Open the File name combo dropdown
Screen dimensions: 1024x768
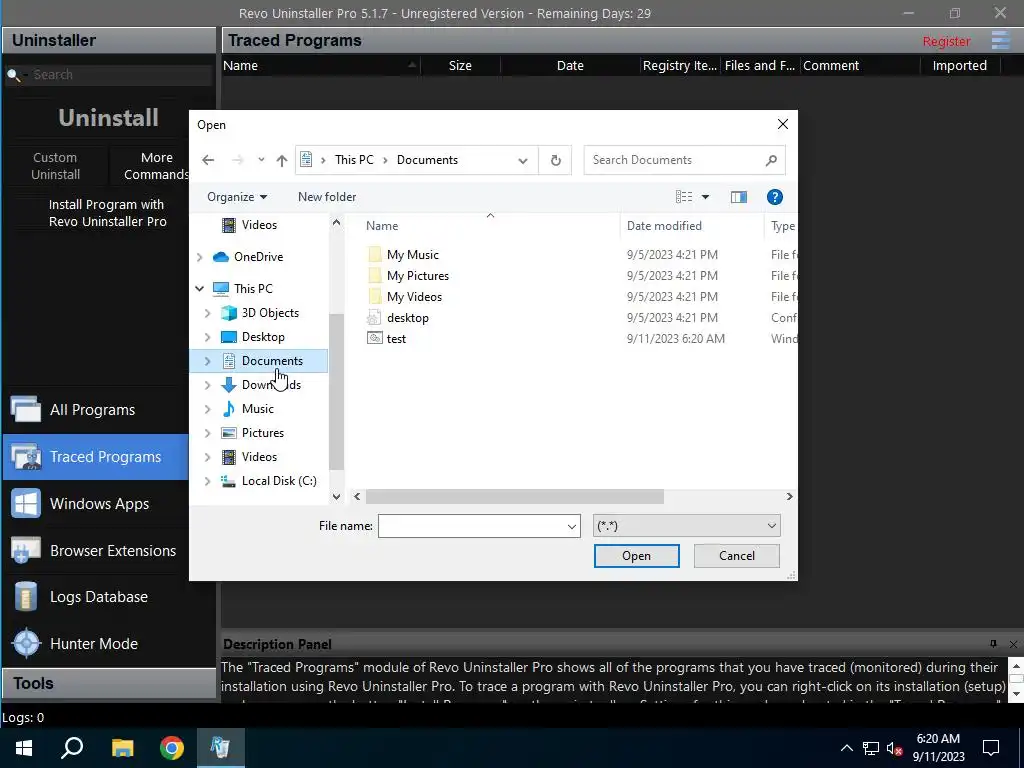click(571, 526)
